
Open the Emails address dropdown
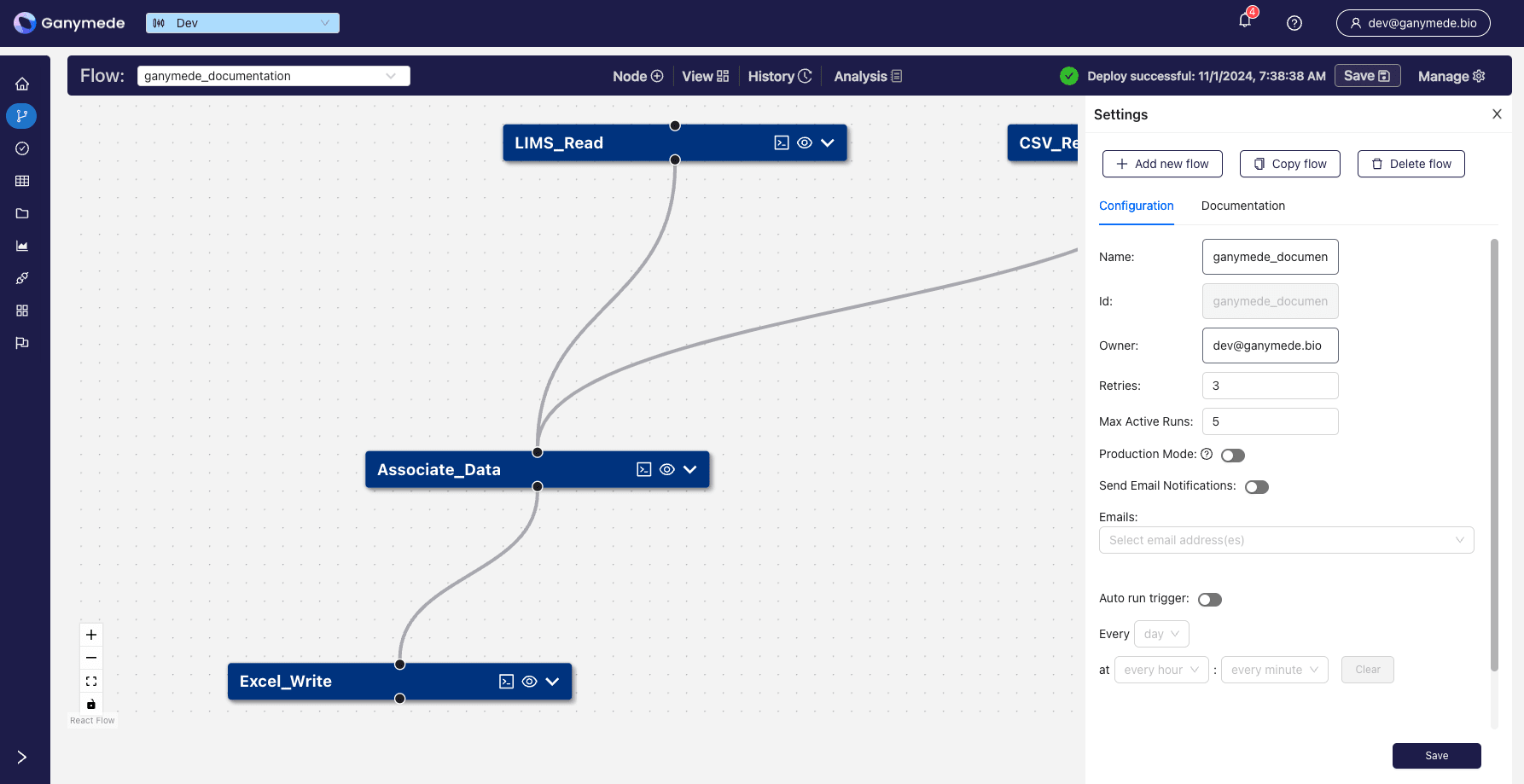(x=1287, y=540)
